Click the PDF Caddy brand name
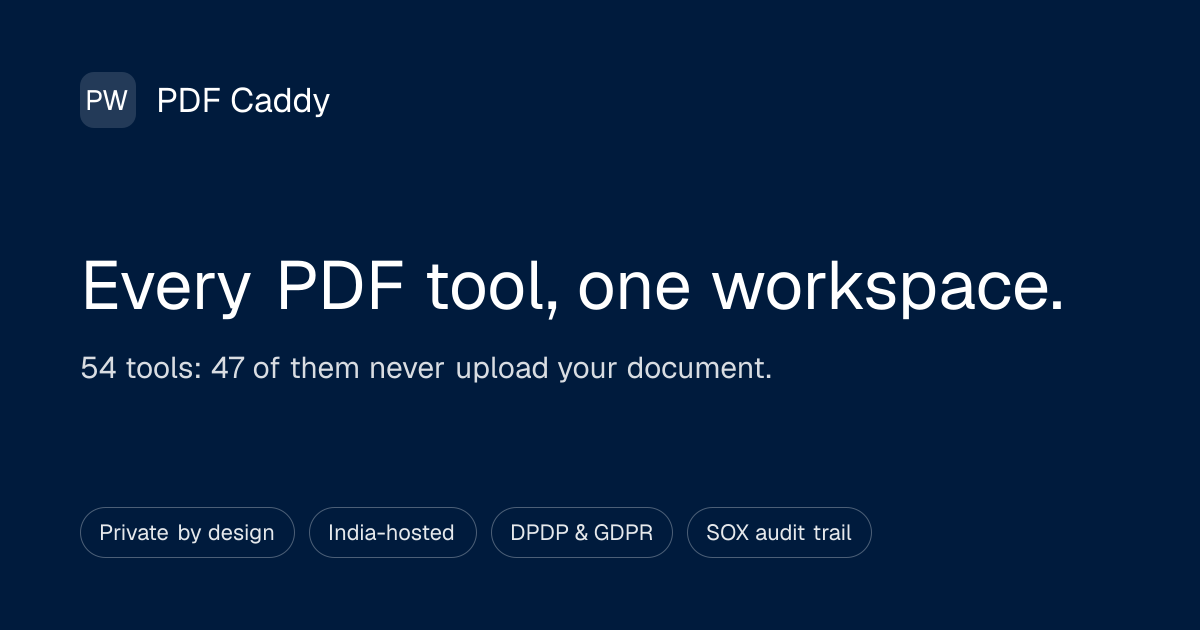The height and width of the screenshot is (630, 1200). coord(243,100)
